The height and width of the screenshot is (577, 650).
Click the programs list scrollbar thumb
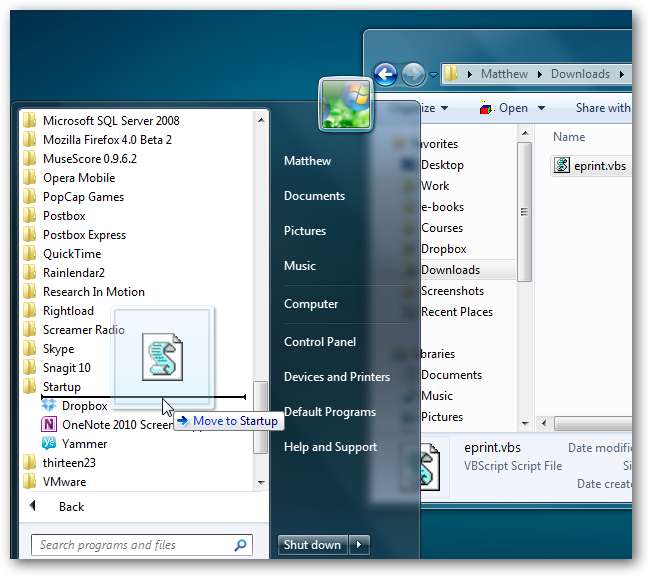pyautogui.click(x=261, y=416)
